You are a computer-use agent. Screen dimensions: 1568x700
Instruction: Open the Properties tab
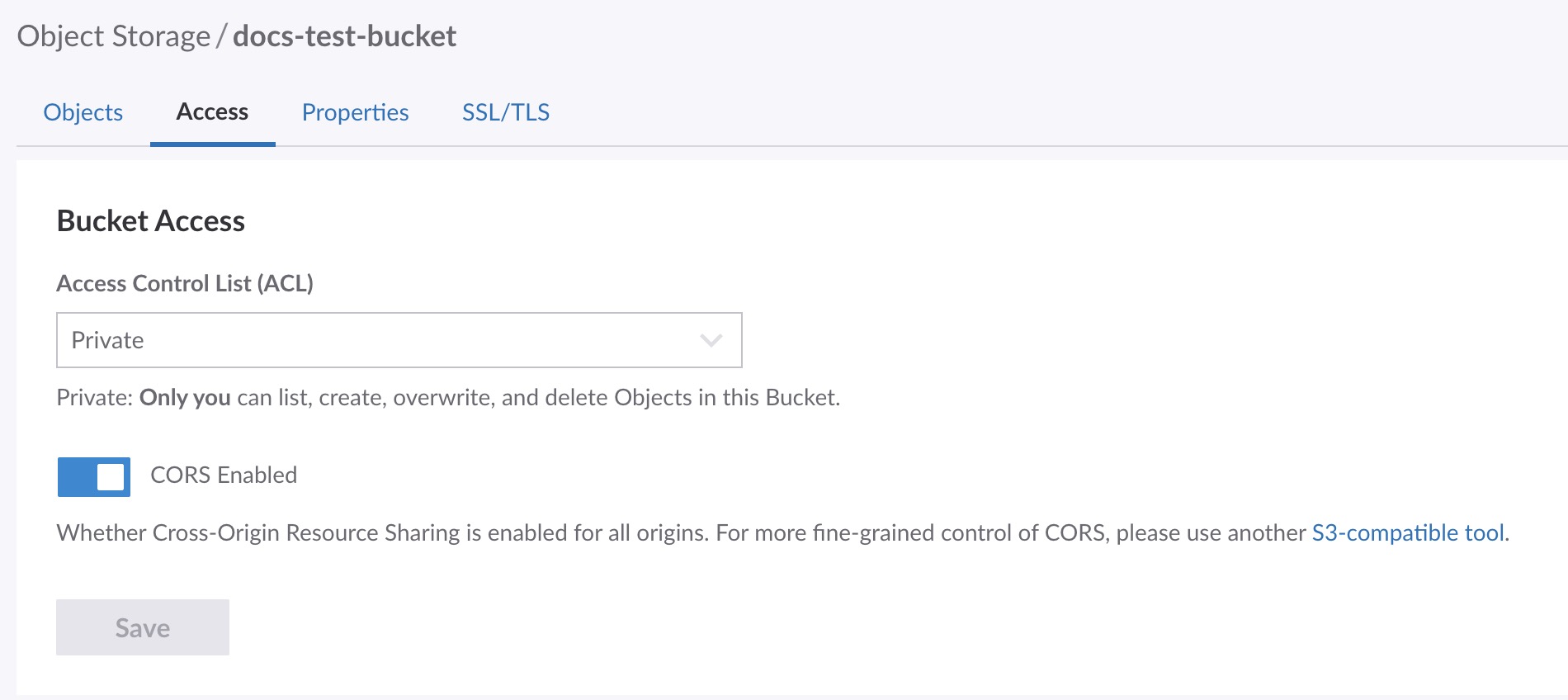coord(355,112)
